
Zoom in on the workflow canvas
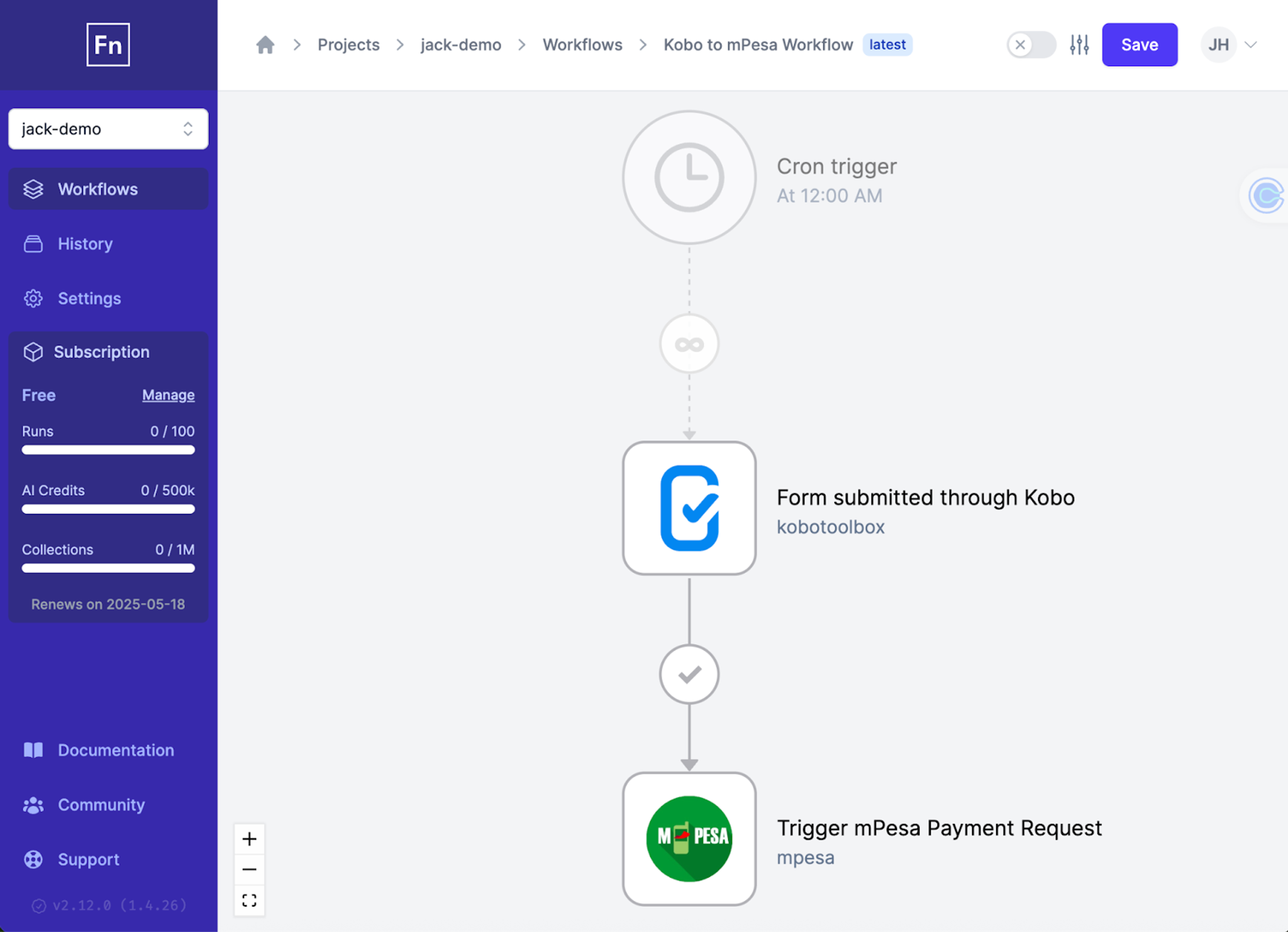(x=250, y=839)
